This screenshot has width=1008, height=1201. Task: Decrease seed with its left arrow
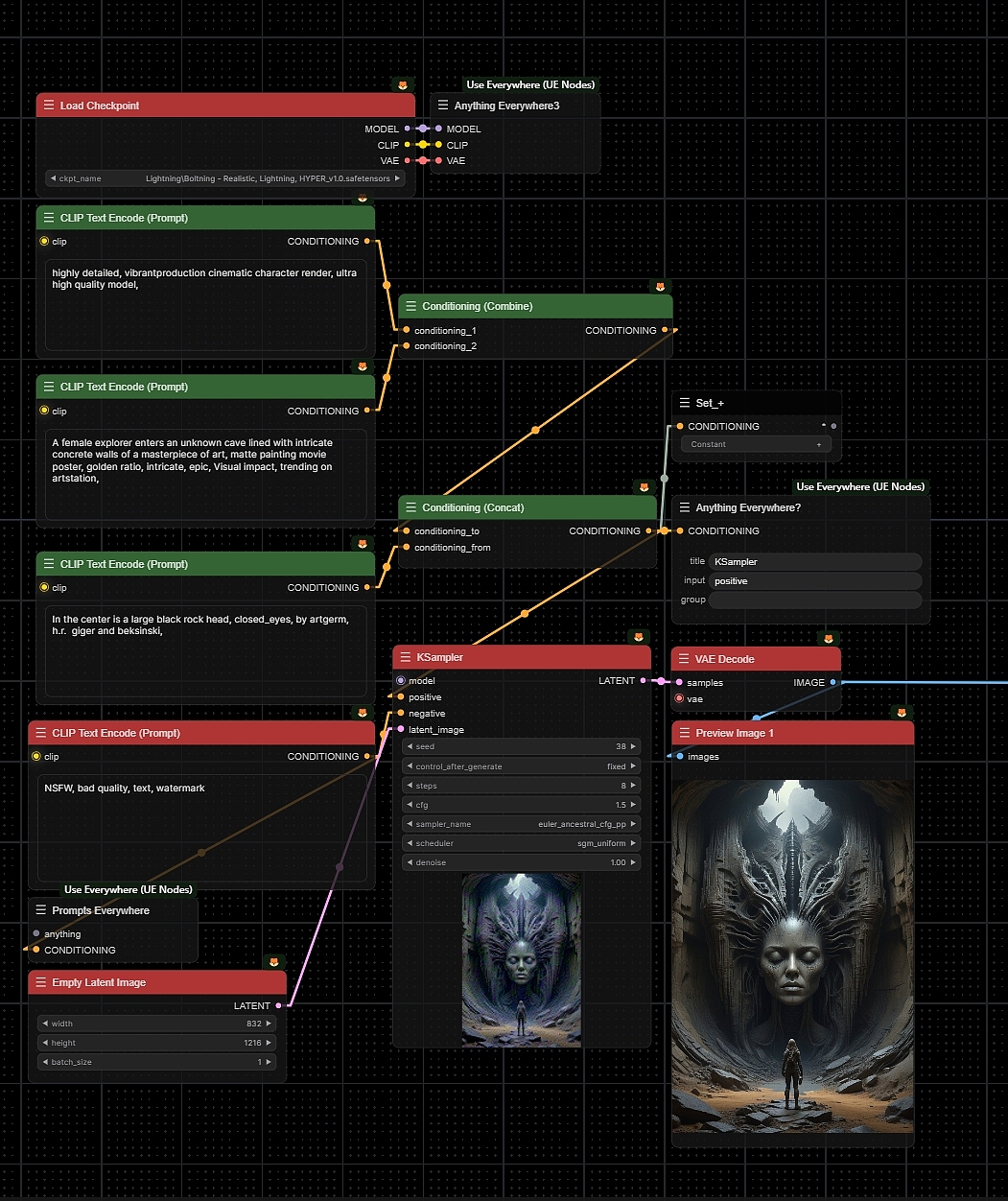click(x=410, y=746)
